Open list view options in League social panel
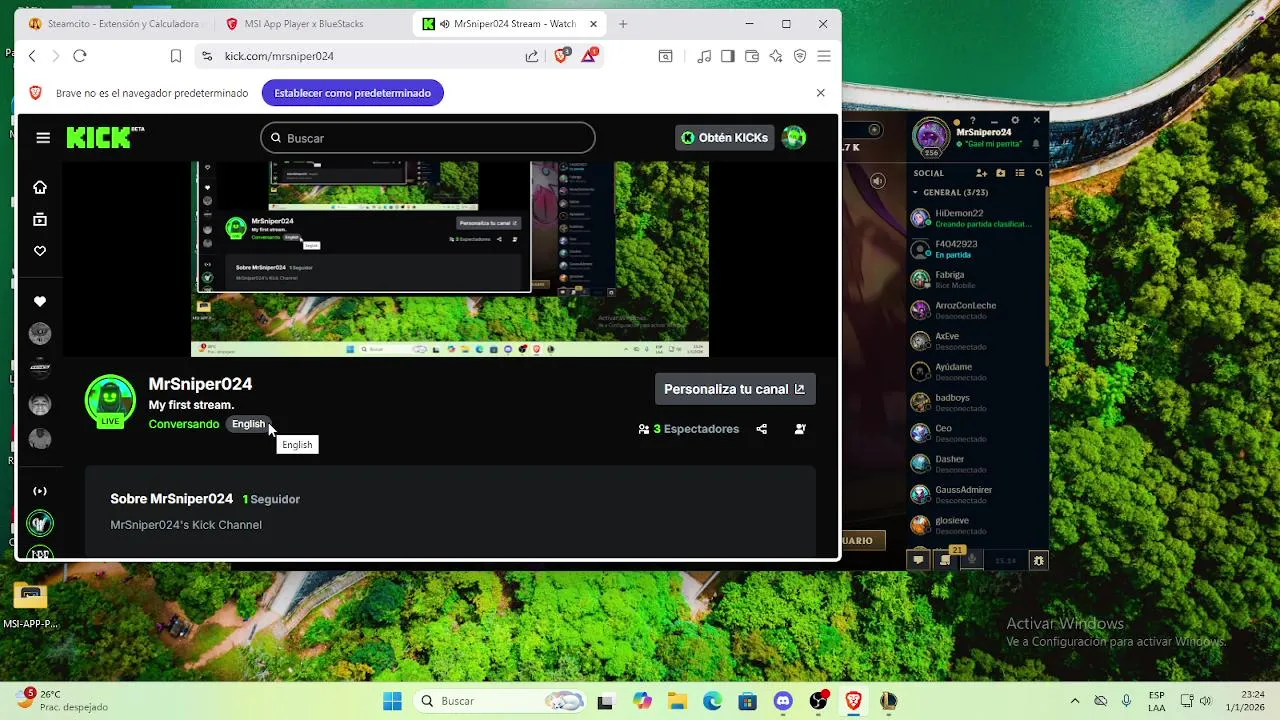1280x720 pixels. pos(1020,173)
